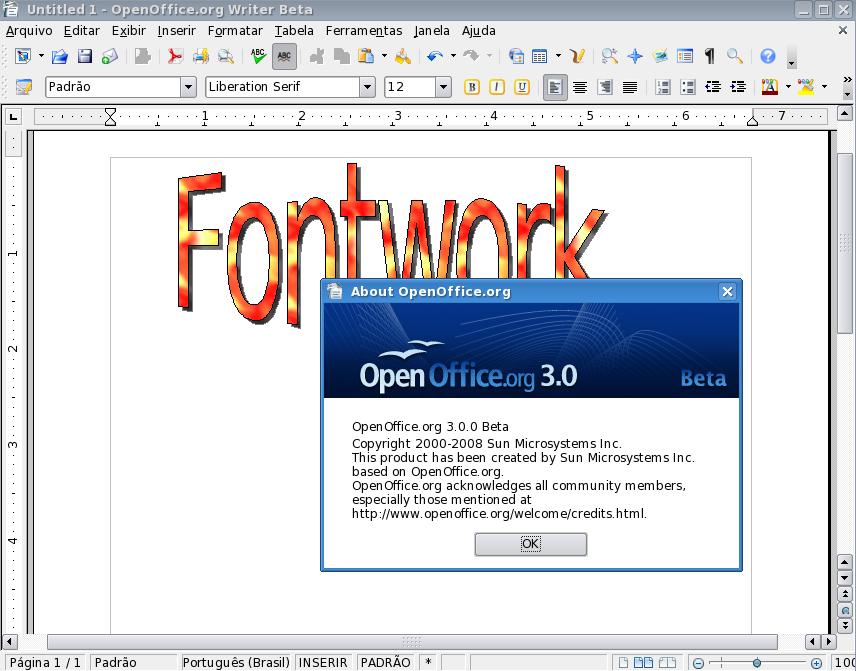Expand the Paste options arrow
This screenshot has width=856, height=671.
tap(384, 56)
